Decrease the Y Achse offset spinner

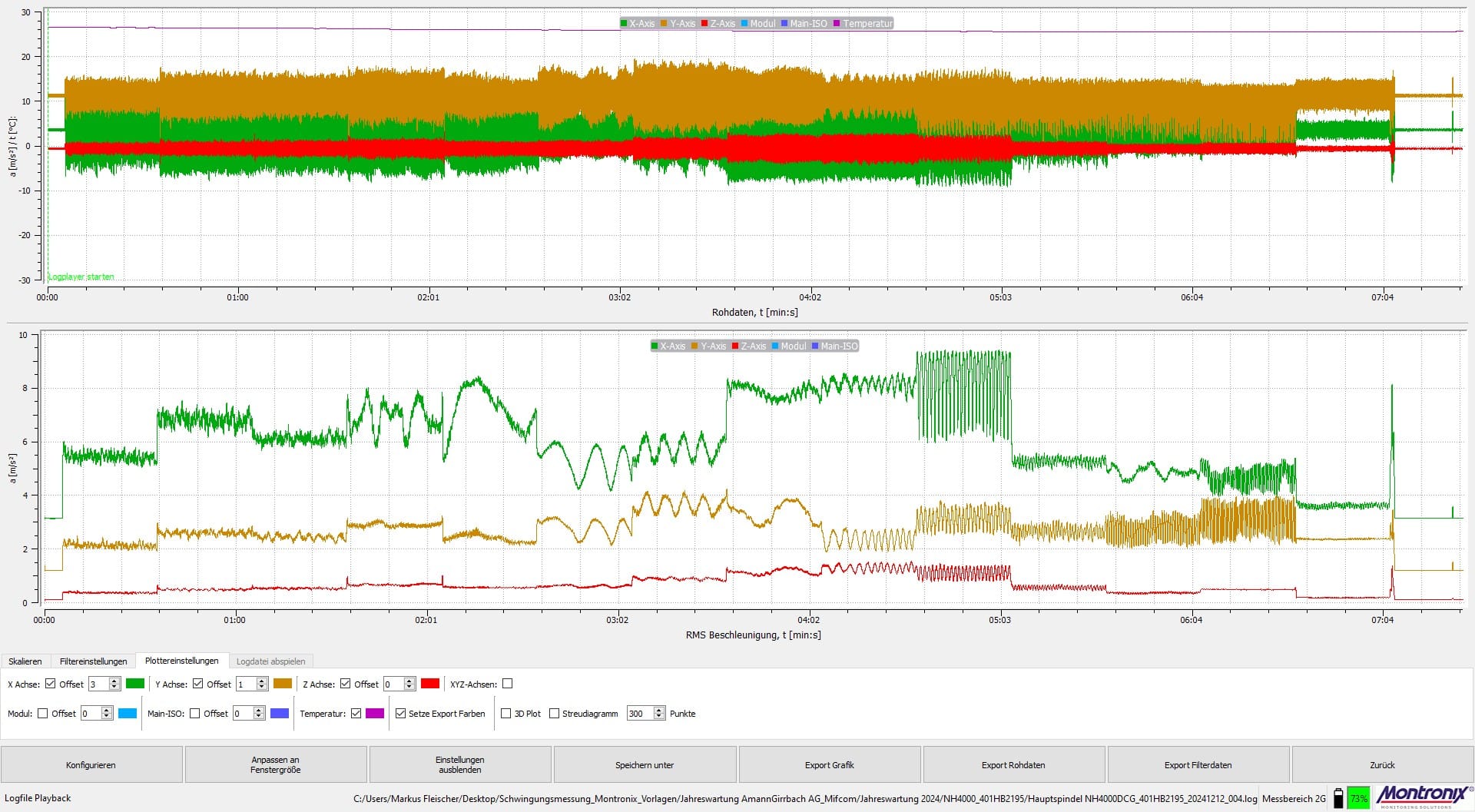coord(262,687)
